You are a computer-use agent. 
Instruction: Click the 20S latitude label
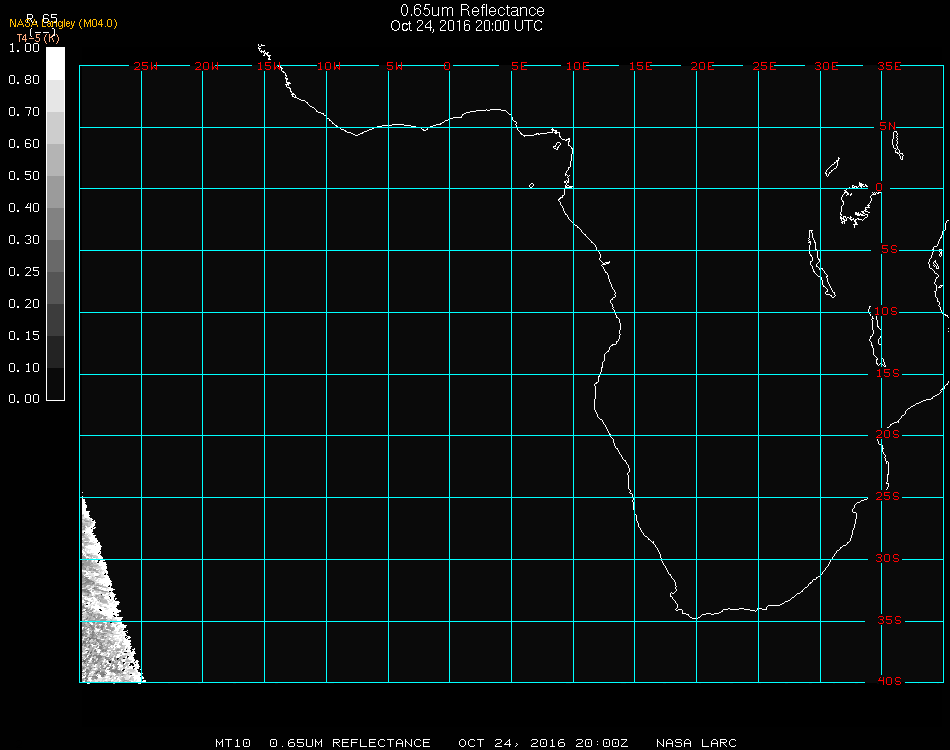coord(888,435)
